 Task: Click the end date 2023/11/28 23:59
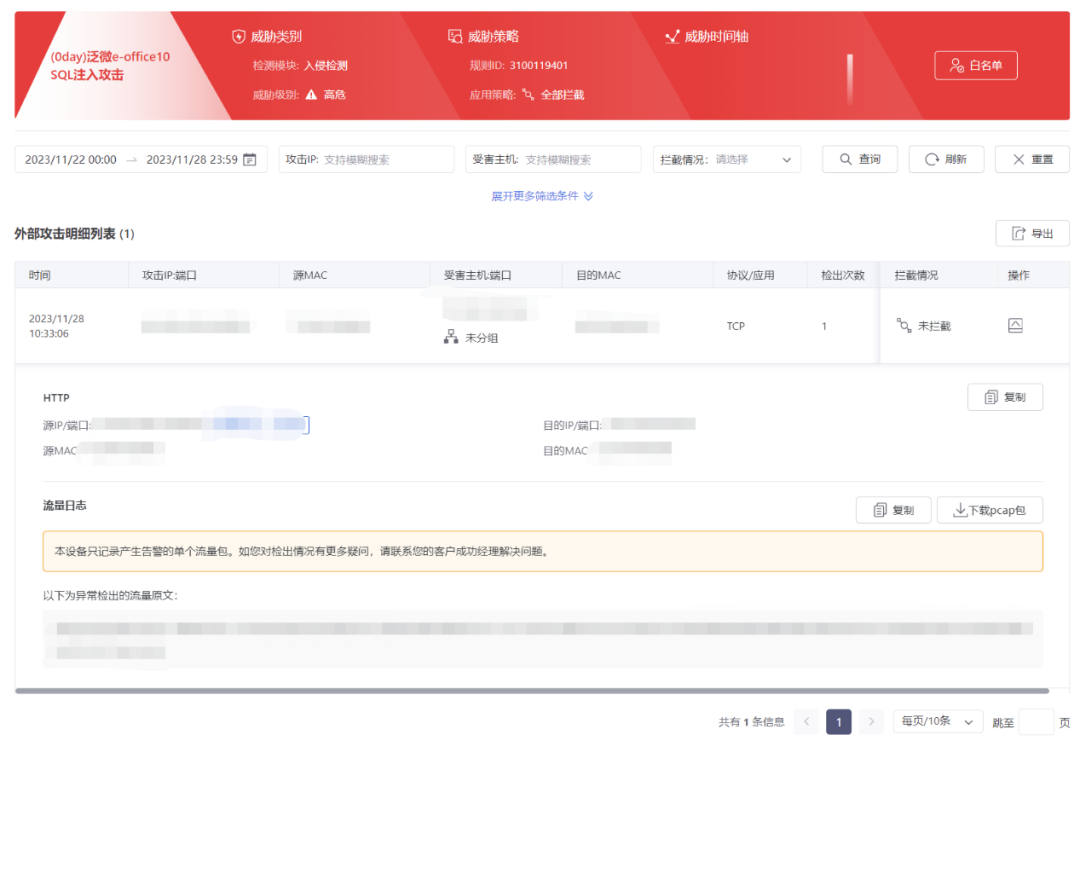click(191, 160)
